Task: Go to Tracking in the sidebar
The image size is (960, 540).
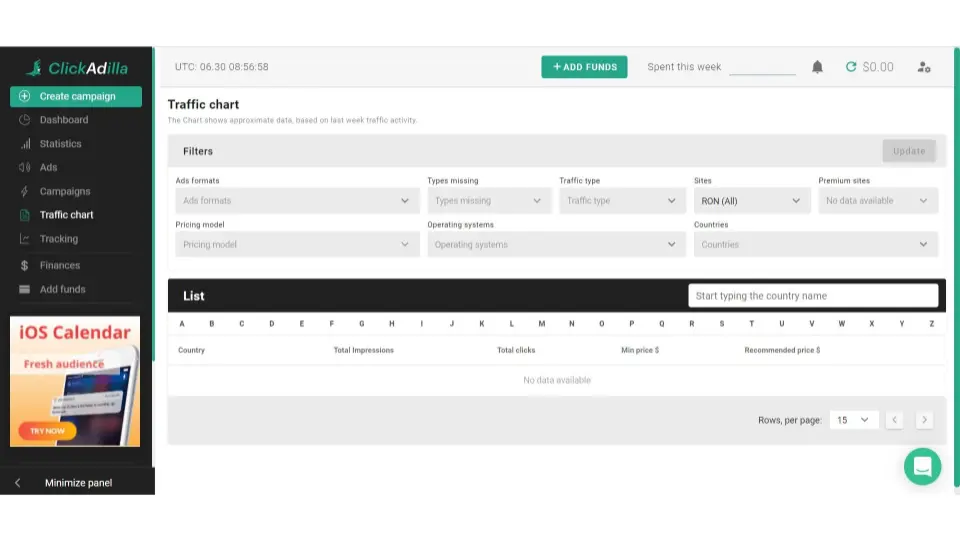Action: pos(58,239)
